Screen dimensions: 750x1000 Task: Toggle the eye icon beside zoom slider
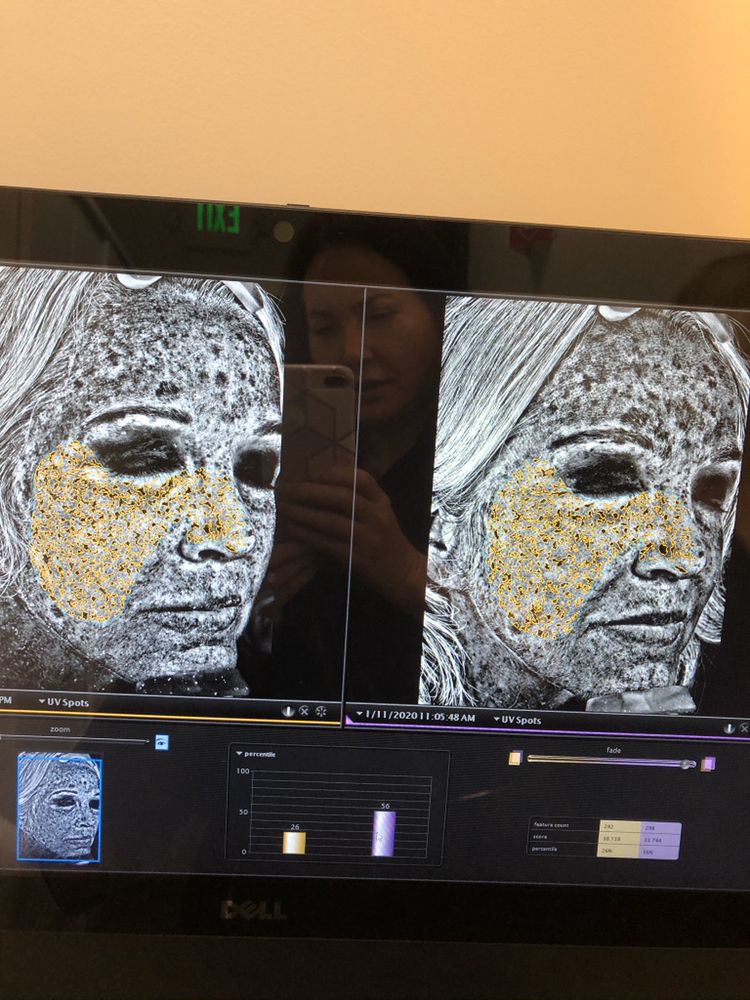(x=161, y=742)
